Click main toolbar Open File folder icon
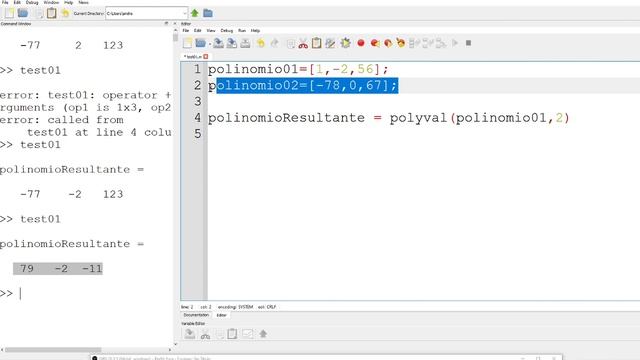 (23, 13)
